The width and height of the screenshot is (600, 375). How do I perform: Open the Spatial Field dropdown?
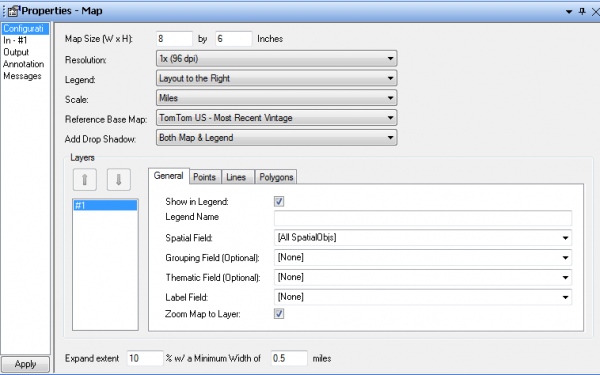(423, 238)
